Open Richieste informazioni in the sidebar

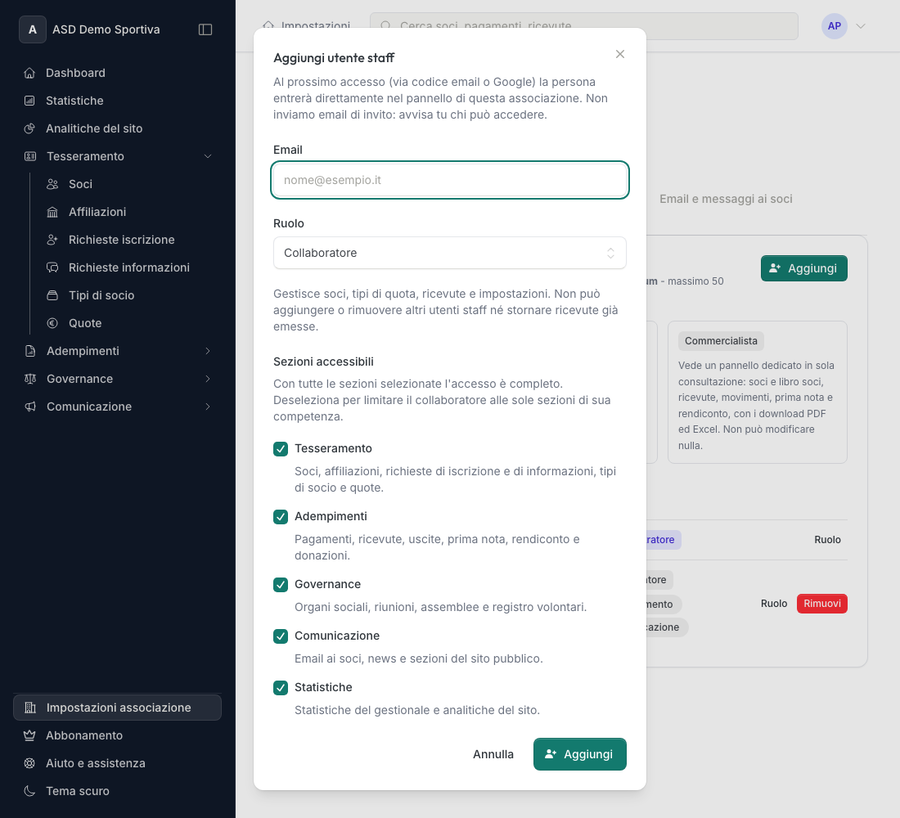[129, 268]
